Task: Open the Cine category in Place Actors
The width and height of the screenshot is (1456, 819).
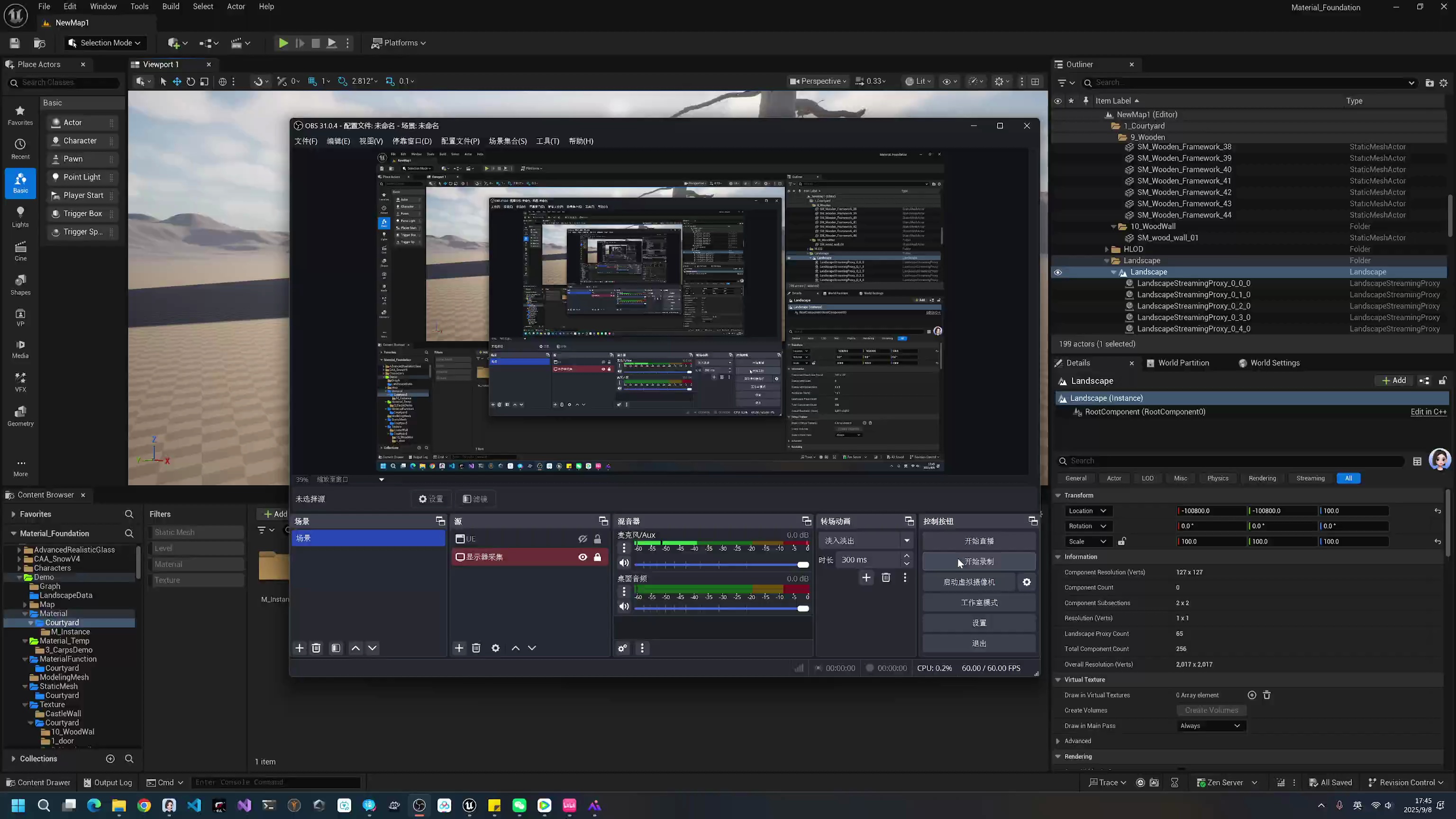Action: (x=20, y=251)
